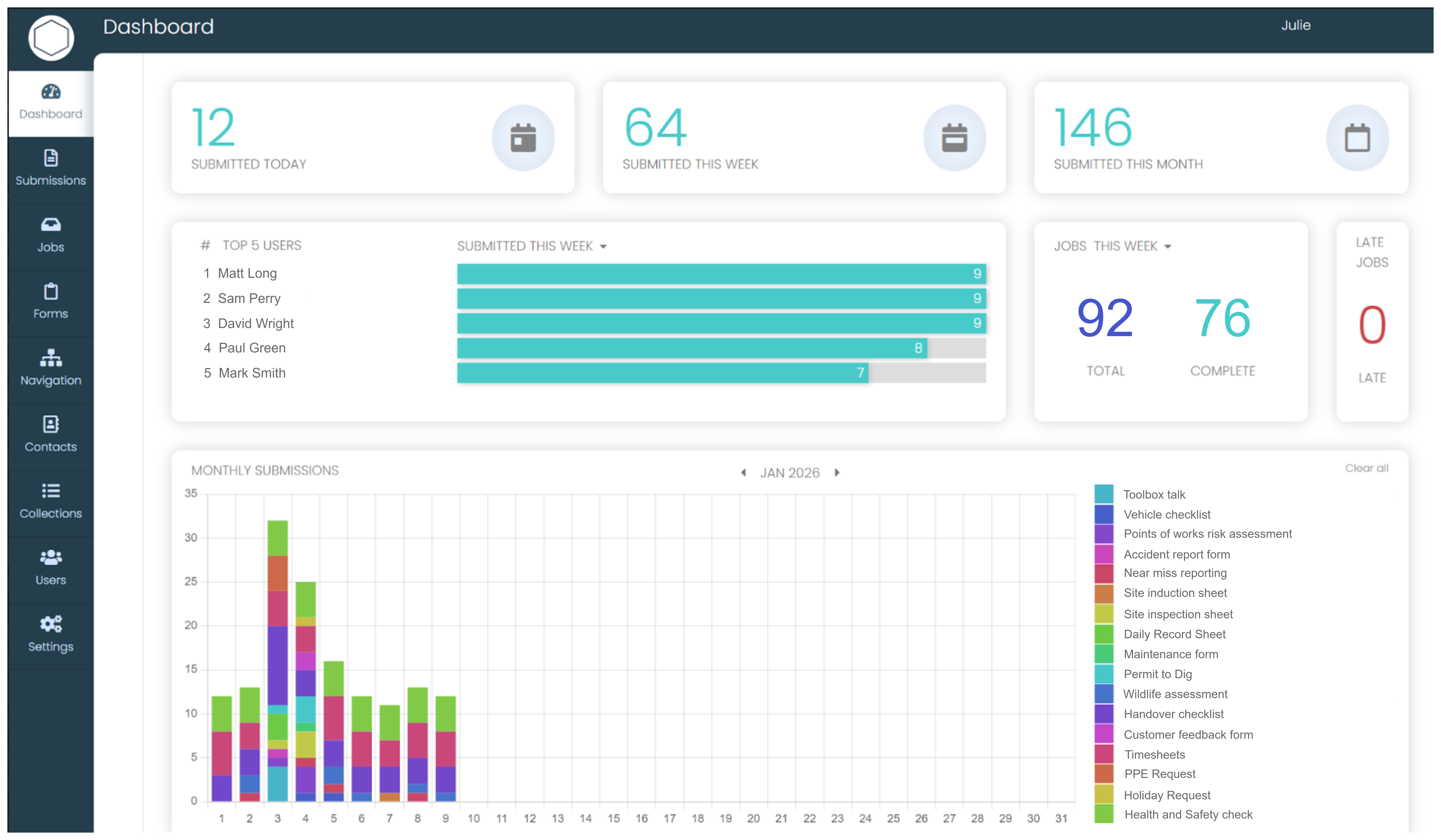Select the Jobs menu label
1441x840 pixels.
tap(51, 248)
